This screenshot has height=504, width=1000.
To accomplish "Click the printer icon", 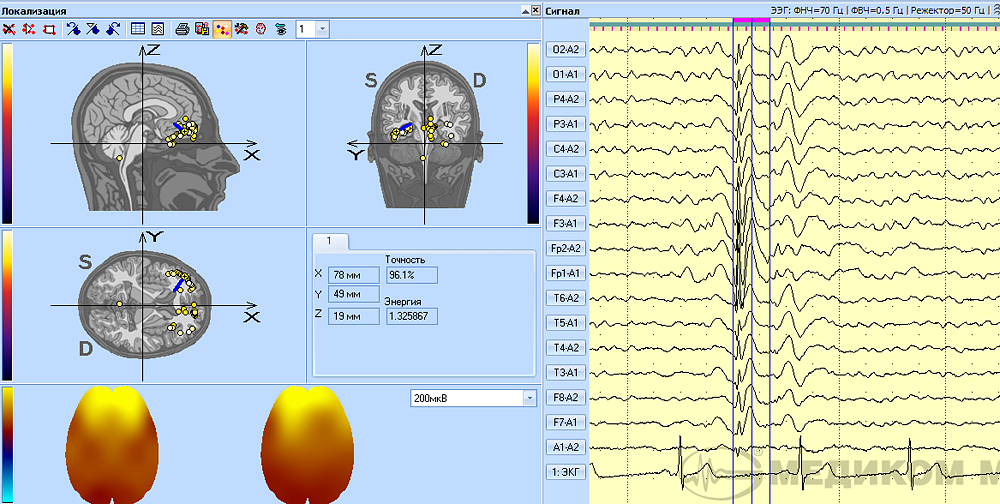I will coord(182,29).
